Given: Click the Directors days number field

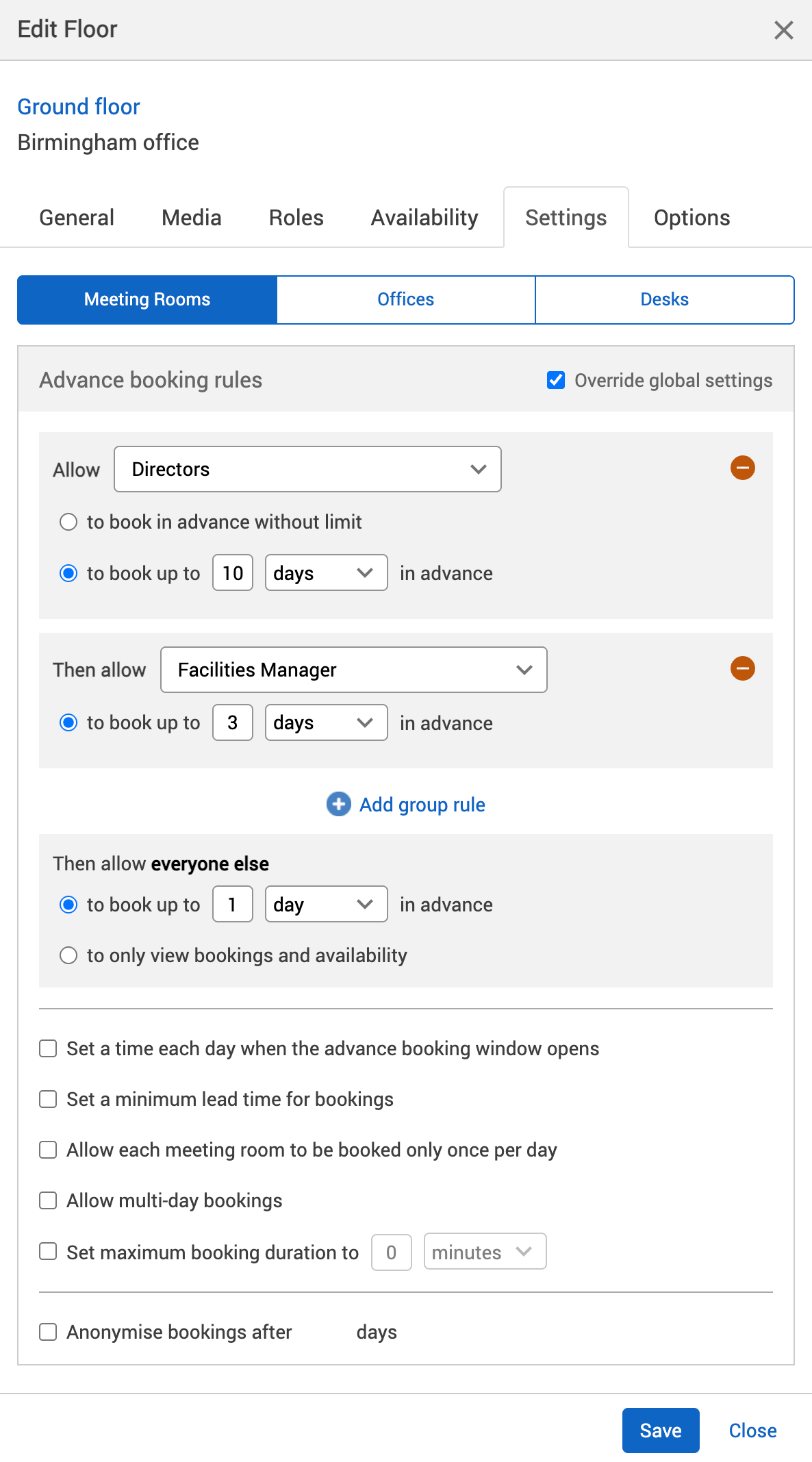Looking at the screenshot, I should (x=233, y=572).
